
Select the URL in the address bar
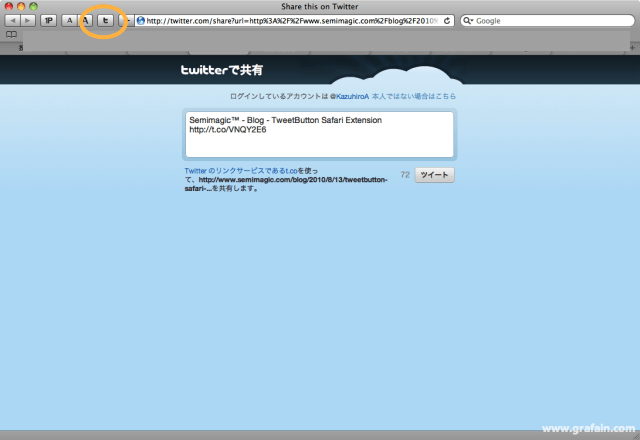tap(292, 20)
